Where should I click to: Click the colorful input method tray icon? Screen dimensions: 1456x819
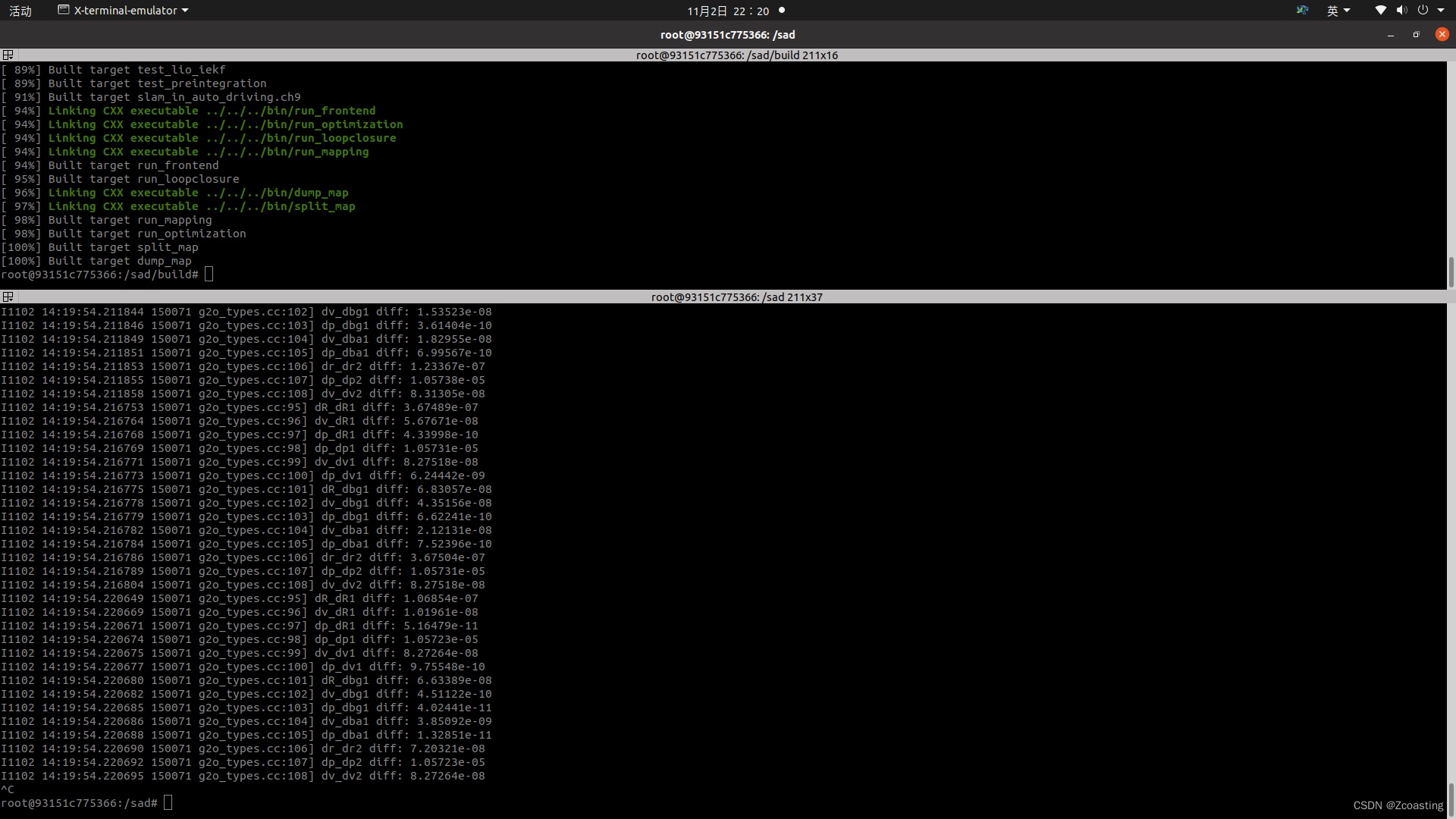coord(1302,11)
